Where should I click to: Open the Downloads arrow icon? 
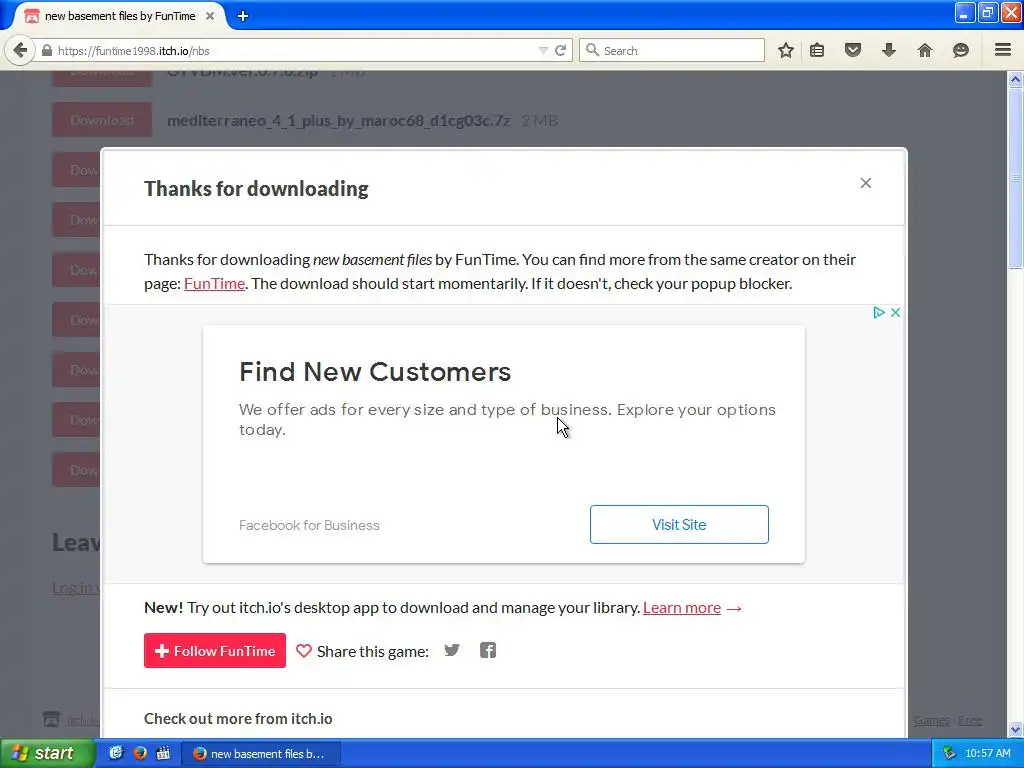click(889, 50)
